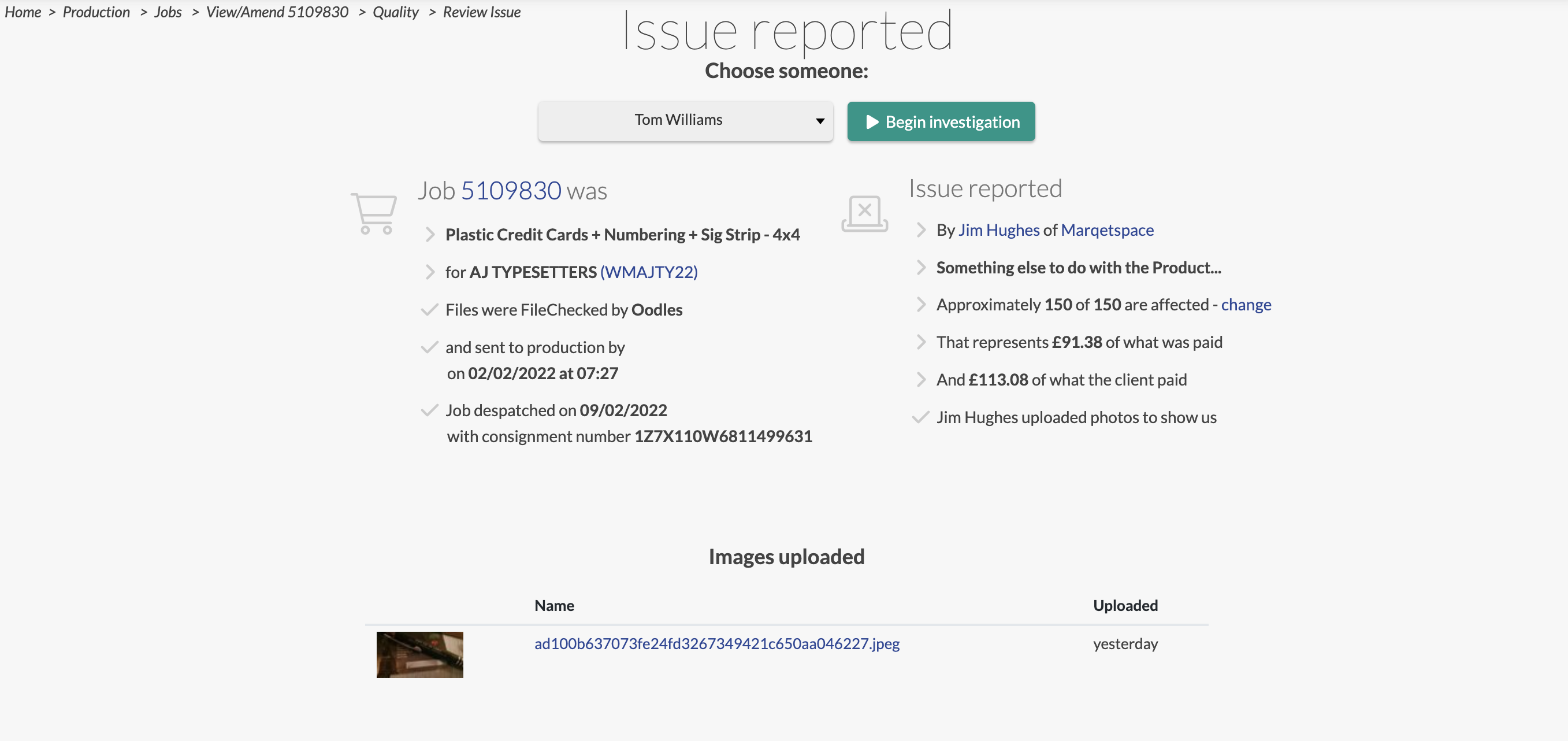The width and height of the screenshot is (1568, 741).
Task: Click checkmark beside Job despatched line
Action: [429, 410]
